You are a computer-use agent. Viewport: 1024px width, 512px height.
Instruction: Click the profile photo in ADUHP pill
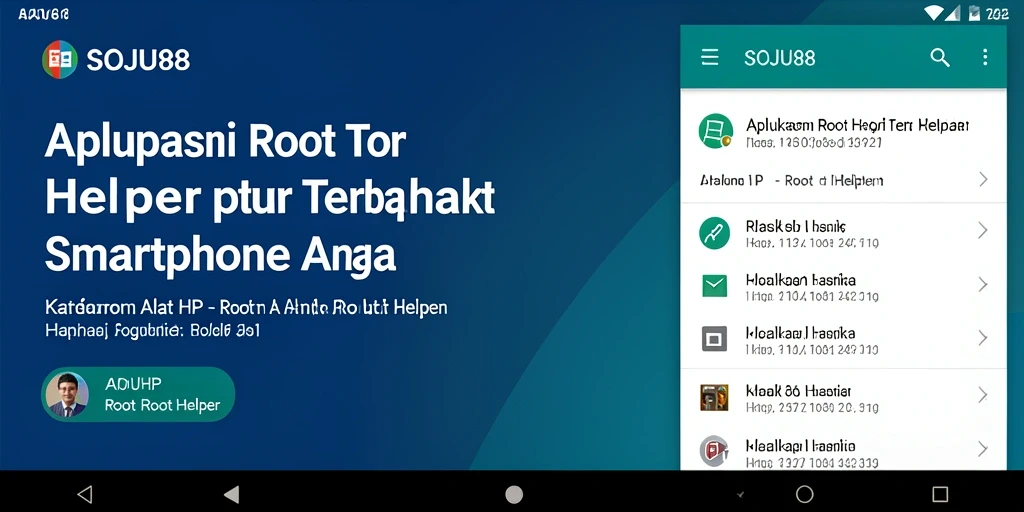click(x=67, y=394)
